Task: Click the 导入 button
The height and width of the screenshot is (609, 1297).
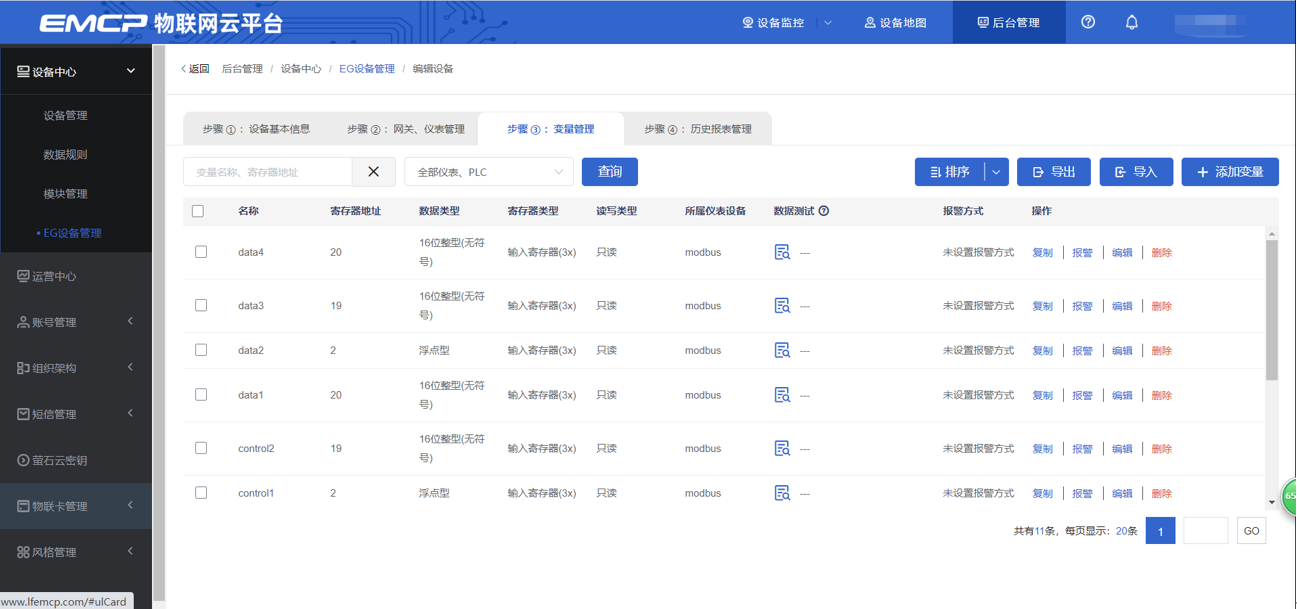Action: point(1136,172)
